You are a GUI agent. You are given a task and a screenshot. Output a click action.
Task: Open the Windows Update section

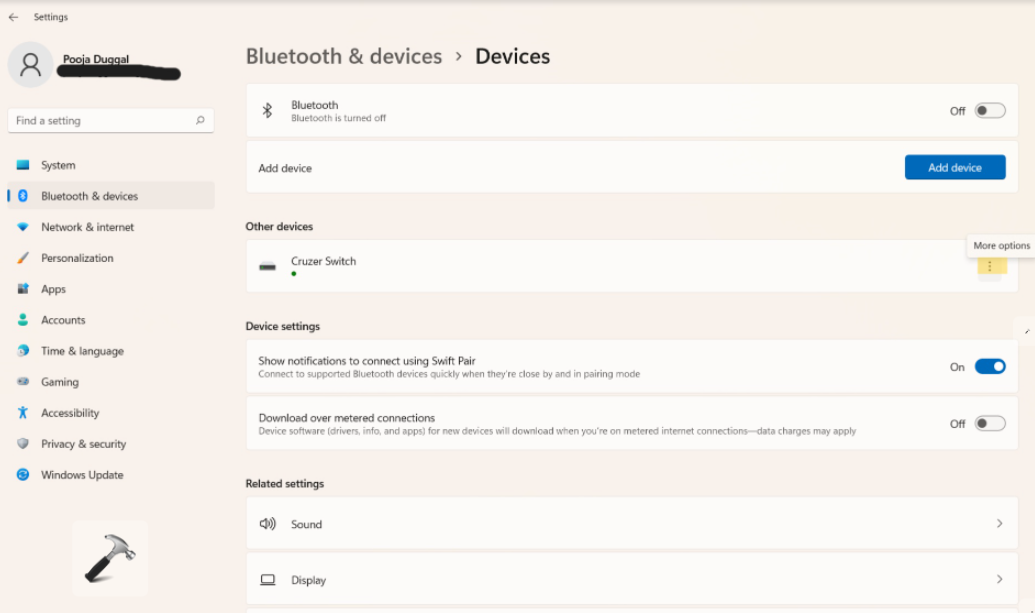[82, 475]
